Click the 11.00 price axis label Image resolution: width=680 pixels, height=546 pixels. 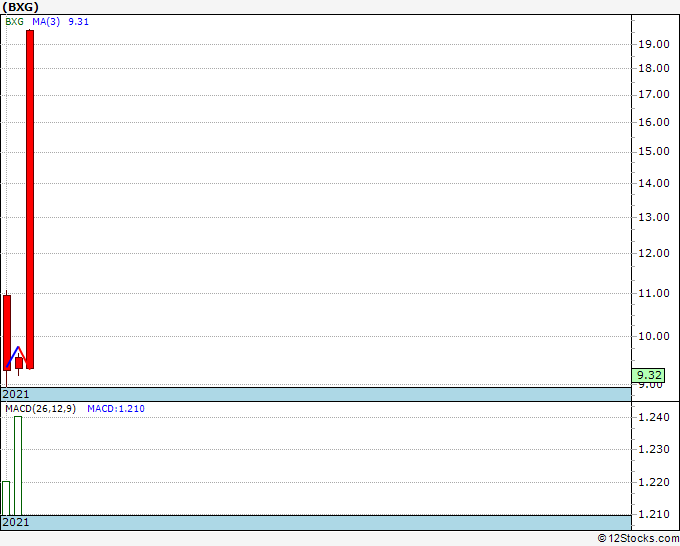654,294
